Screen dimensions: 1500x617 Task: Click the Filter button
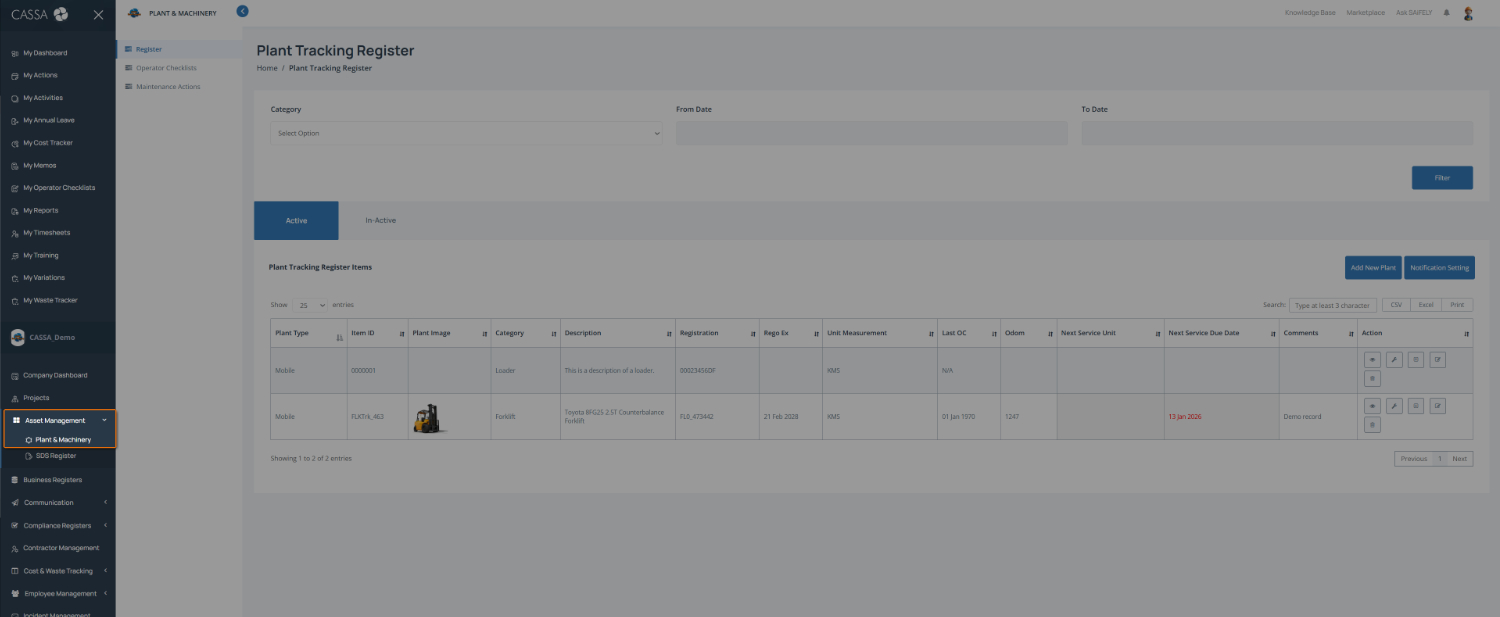coord(1442,178)
